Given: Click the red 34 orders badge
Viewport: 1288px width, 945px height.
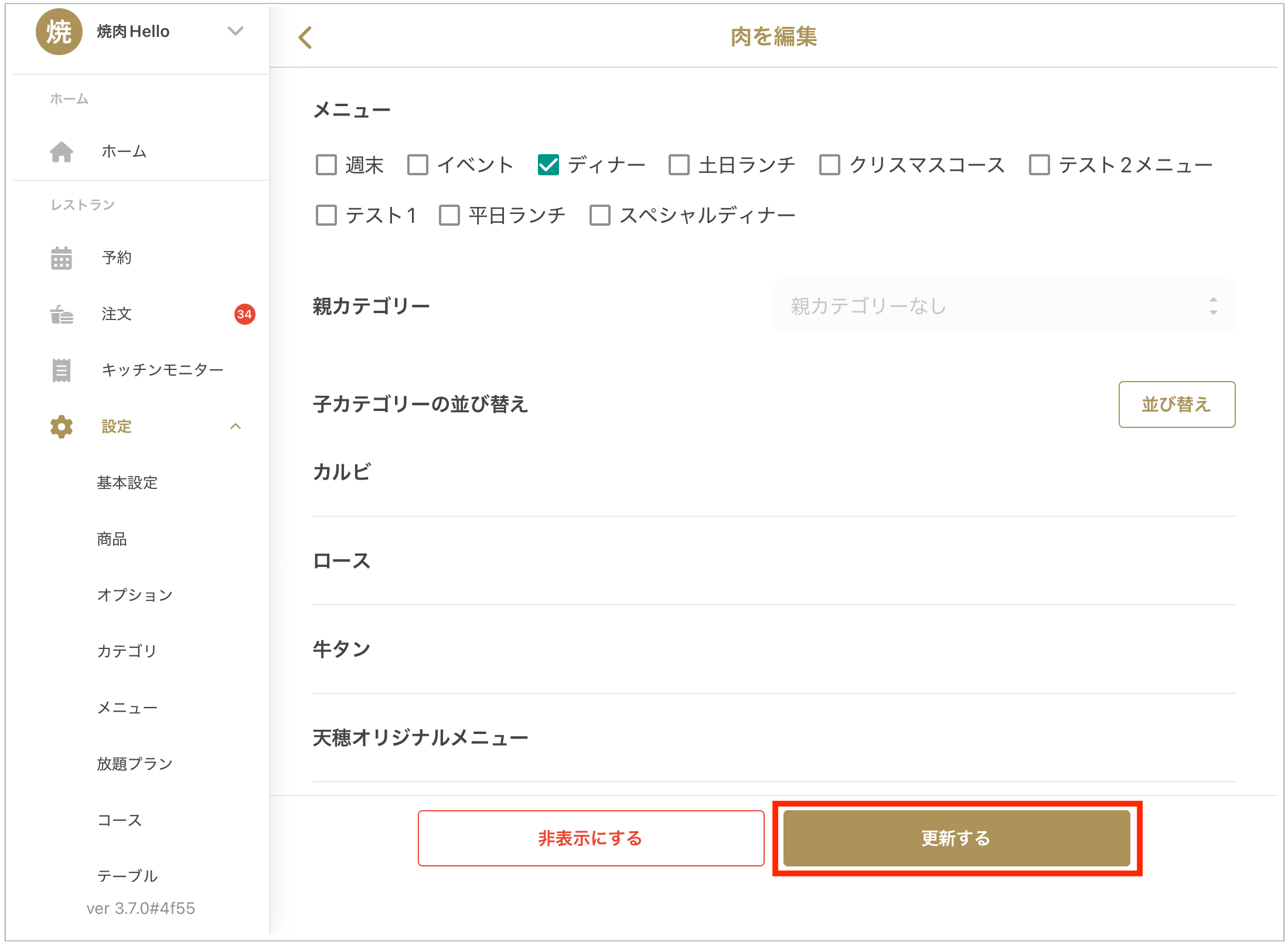Looking at the screenshot, I should click(x=244, y=314).
